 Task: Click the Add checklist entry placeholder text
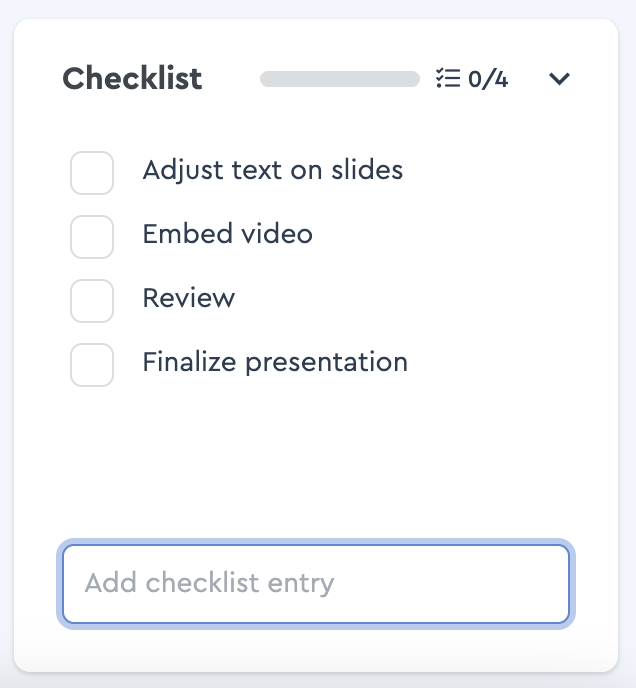coord(209,584)
